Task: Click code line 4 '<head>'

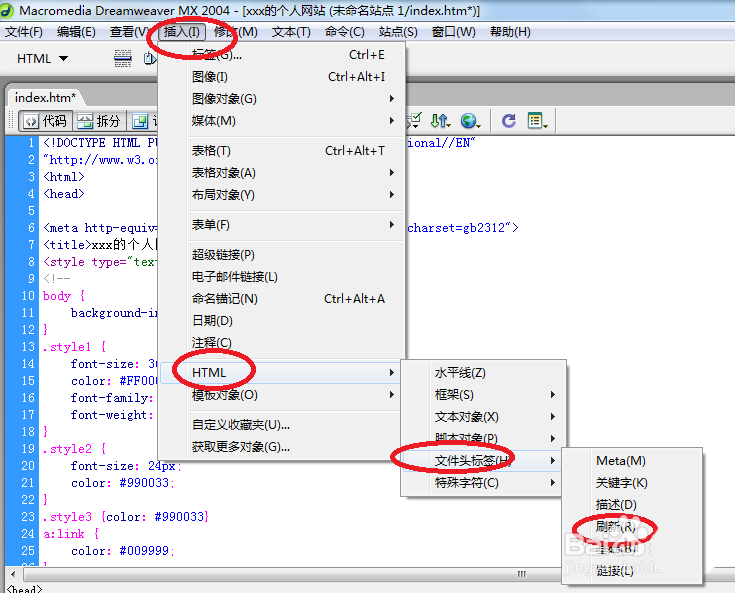Action: click(64, 194)
